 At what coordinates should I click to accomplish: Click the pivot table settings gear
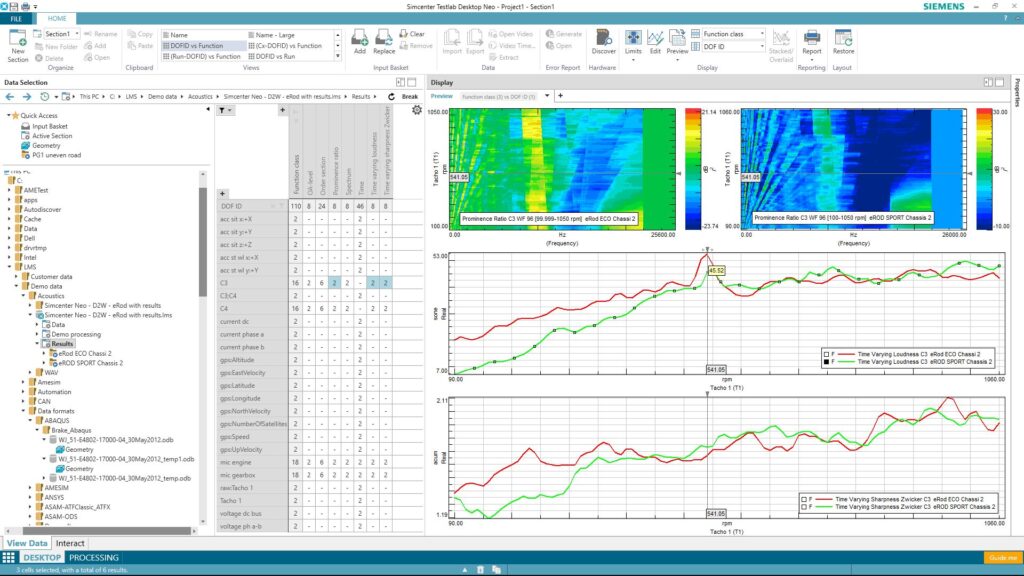(x=417, y=110)
